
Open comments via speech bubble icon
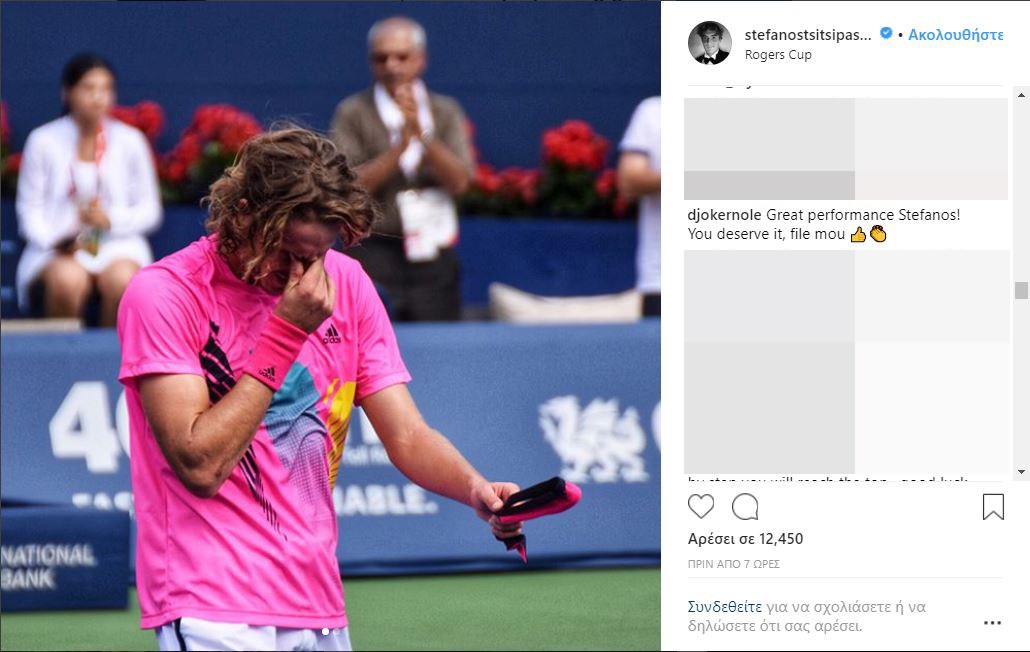pos(745,506)
